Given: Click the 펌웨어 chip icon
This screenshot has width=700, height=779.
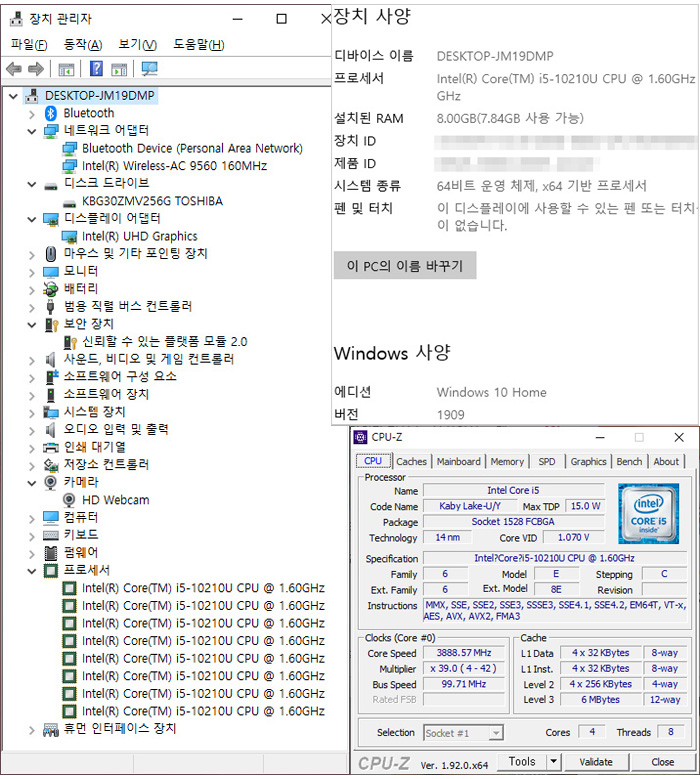Looking at the screenshot, I should (51, 552).
